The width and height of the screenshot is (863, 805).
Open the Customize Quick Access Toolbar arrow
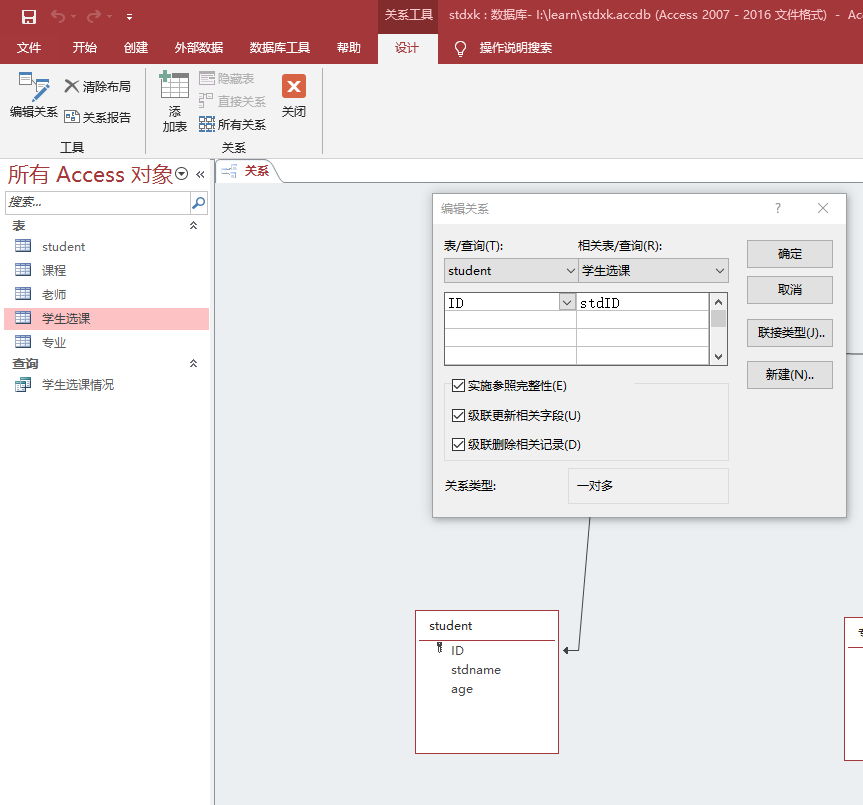point(129,17)
